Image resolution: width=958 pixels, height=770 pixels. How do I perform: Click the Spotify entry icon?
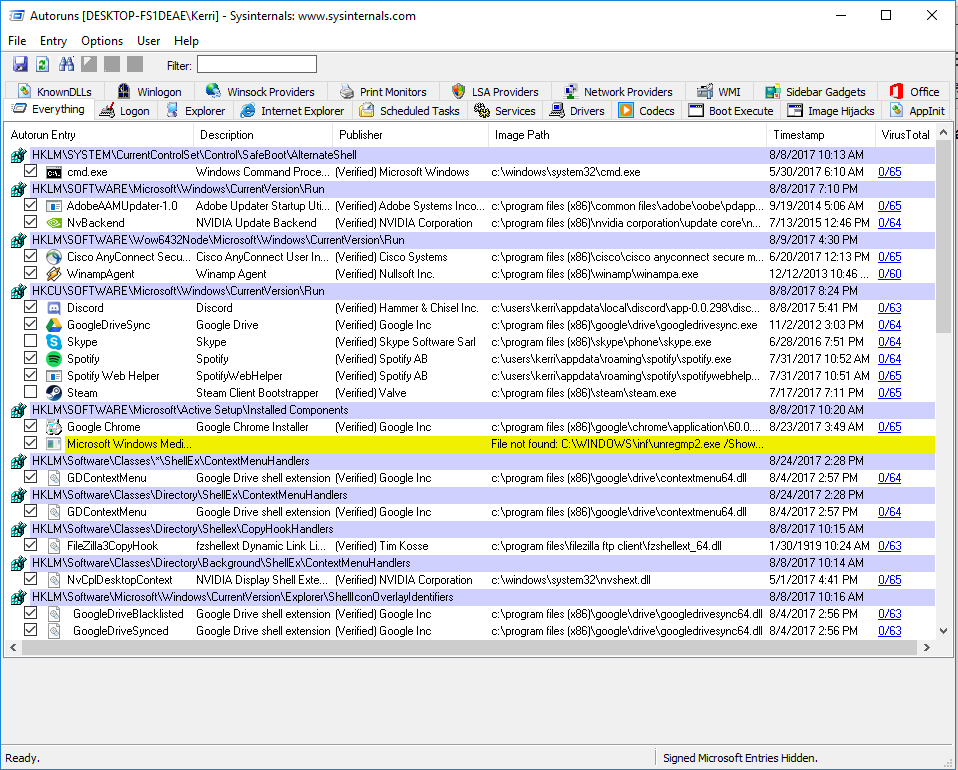[54, 359]
